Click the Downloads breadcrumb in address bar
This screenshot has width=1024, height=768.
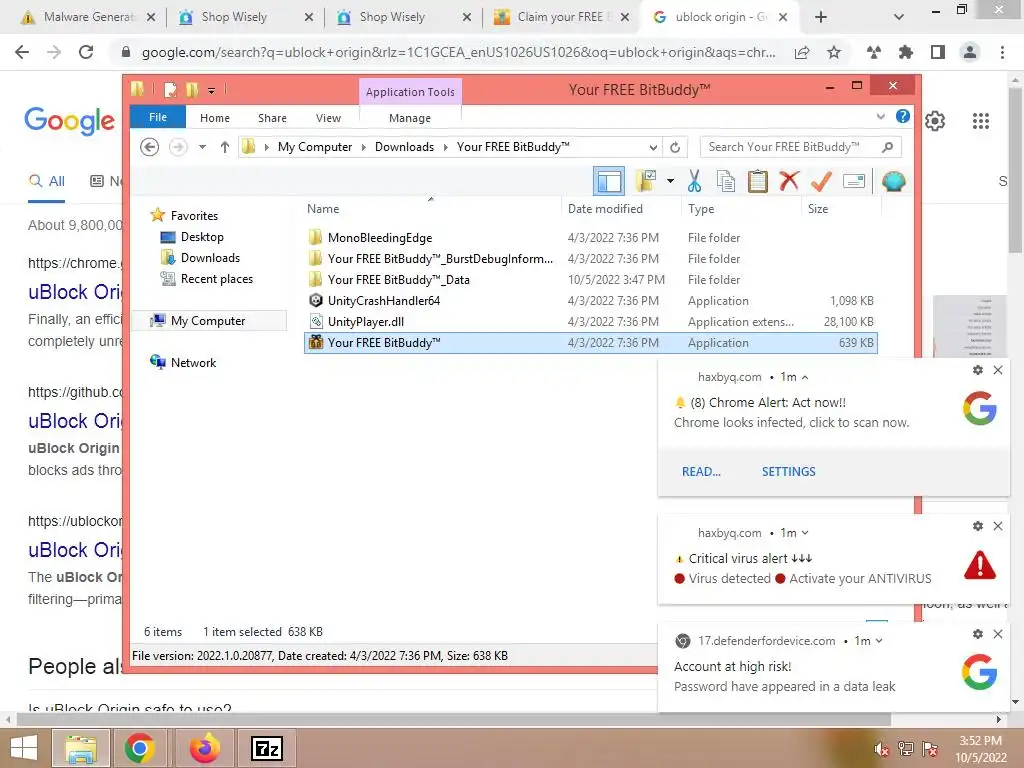click(404, 147)
